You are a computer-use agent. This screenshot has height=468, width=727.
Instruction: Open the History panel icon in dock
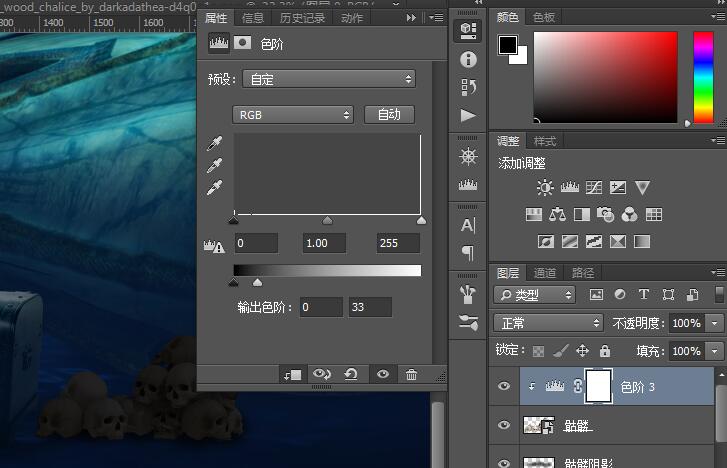[468, 87]
